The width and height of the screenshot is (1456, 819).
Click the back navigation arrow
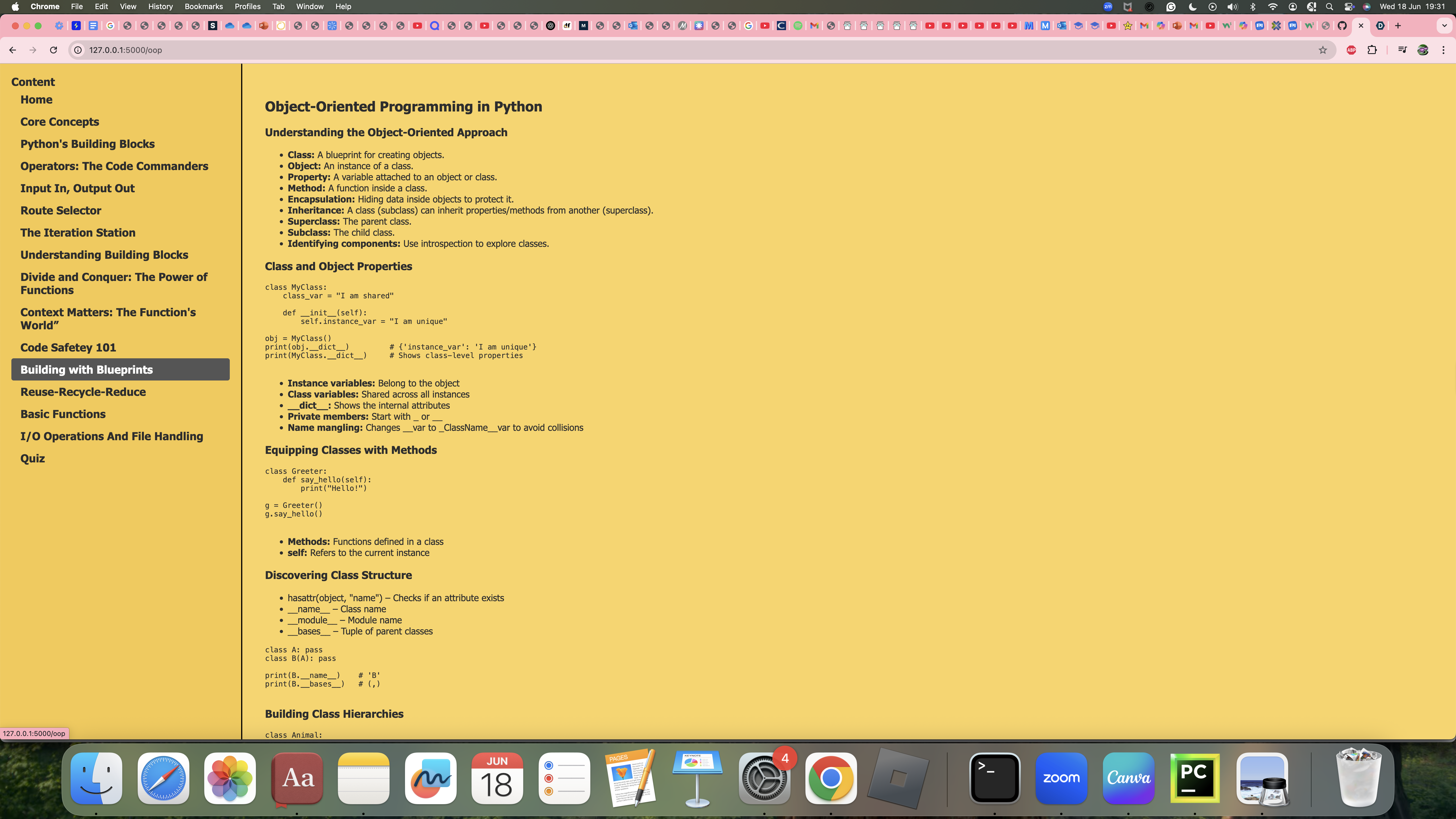click(x=13, y=50)
